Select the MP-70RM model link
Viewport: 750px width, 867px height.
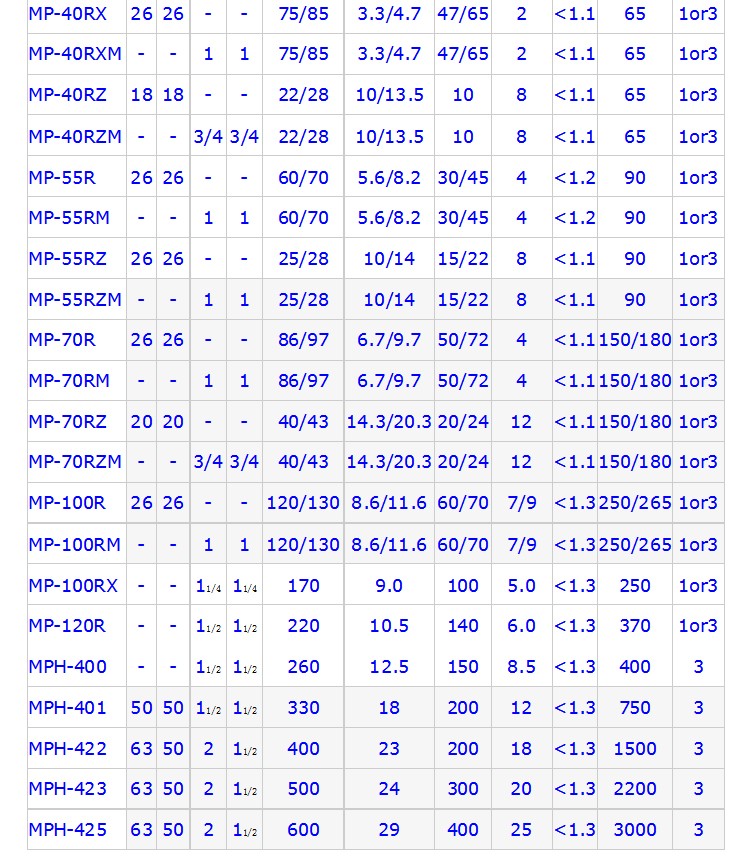coord(70,380)
